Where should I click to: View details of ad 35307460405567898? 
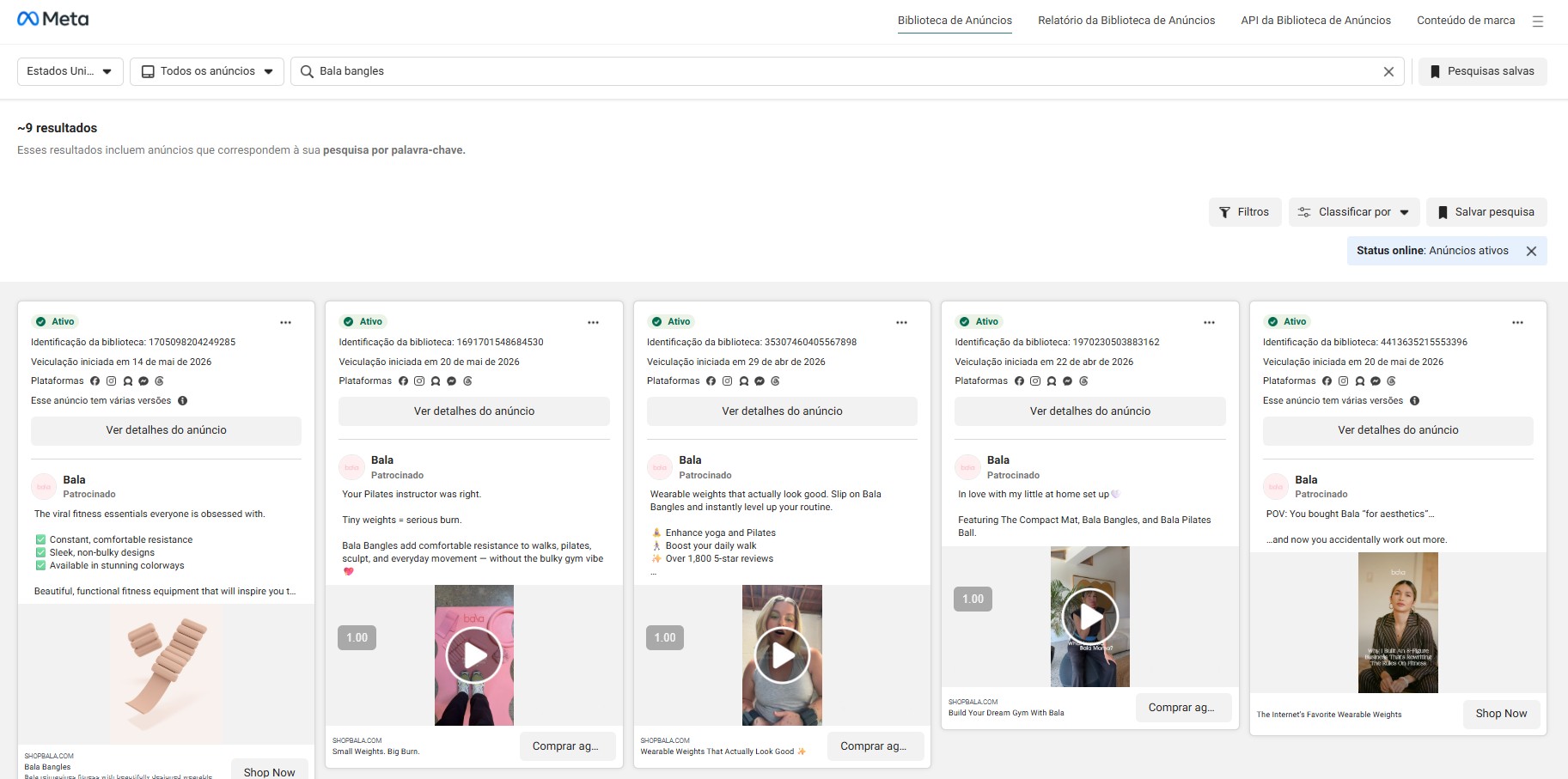point(782,411)
